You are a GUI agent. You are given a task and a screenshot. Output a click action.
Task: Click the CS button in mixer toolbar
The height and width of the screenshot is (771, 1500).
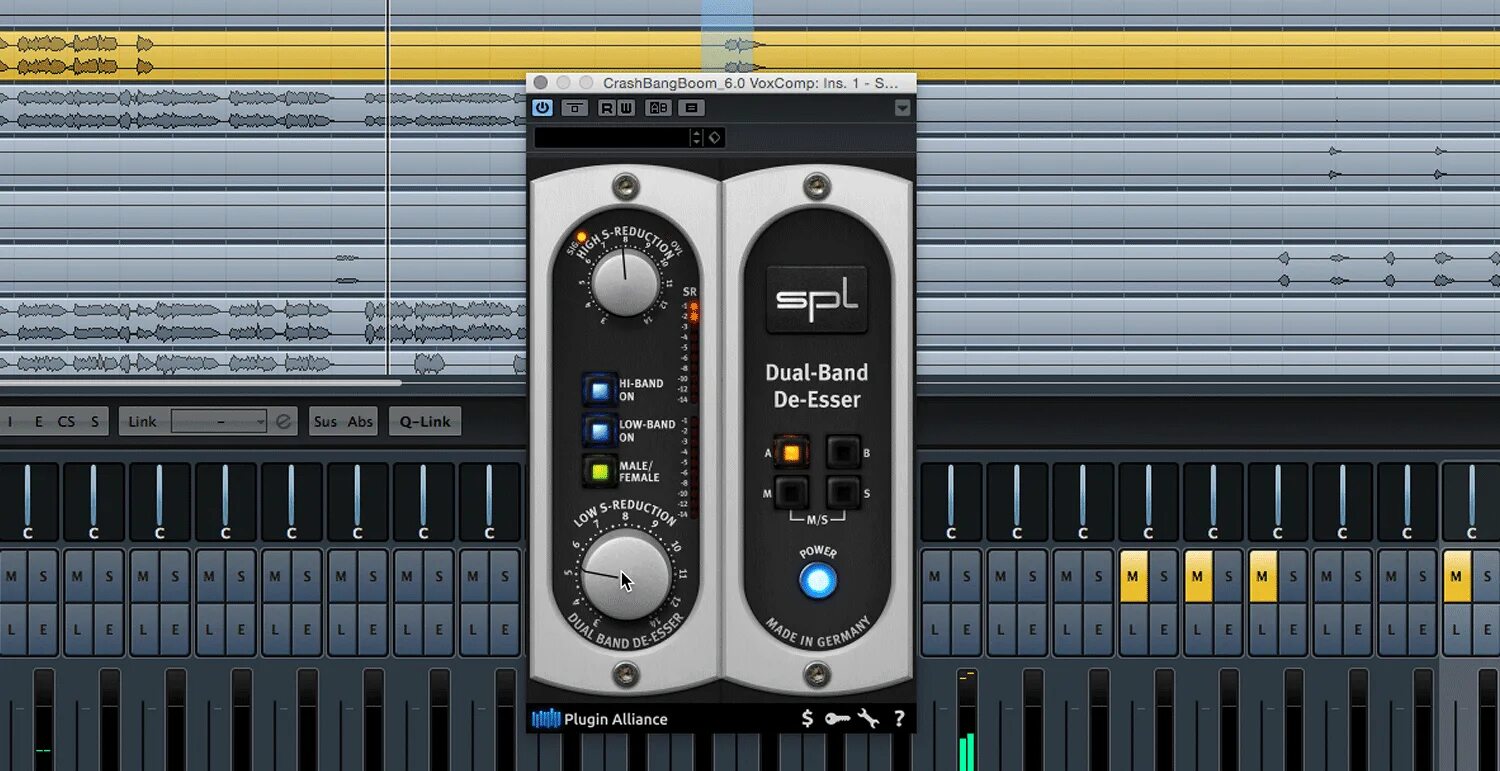66,421
